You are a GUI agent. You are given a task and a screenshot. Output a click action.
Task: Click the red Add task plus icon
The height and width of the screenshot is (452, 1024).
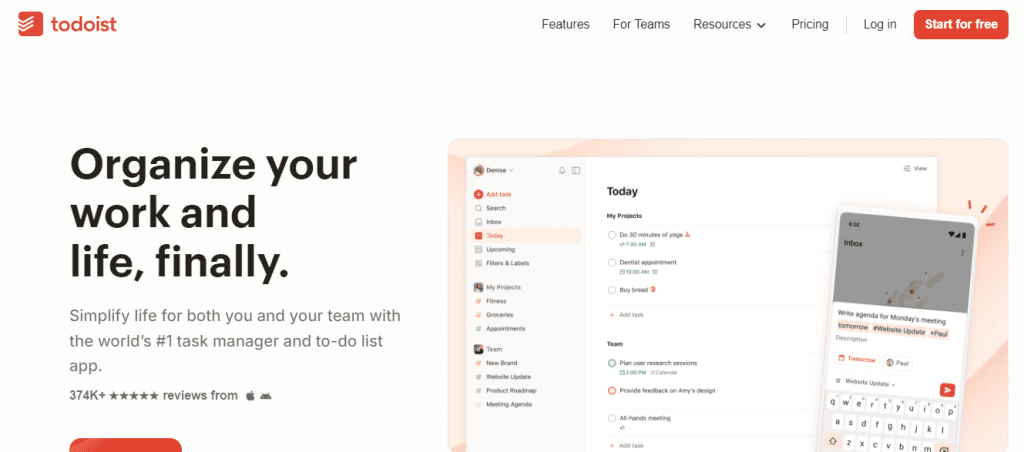(x=479, y=194)
